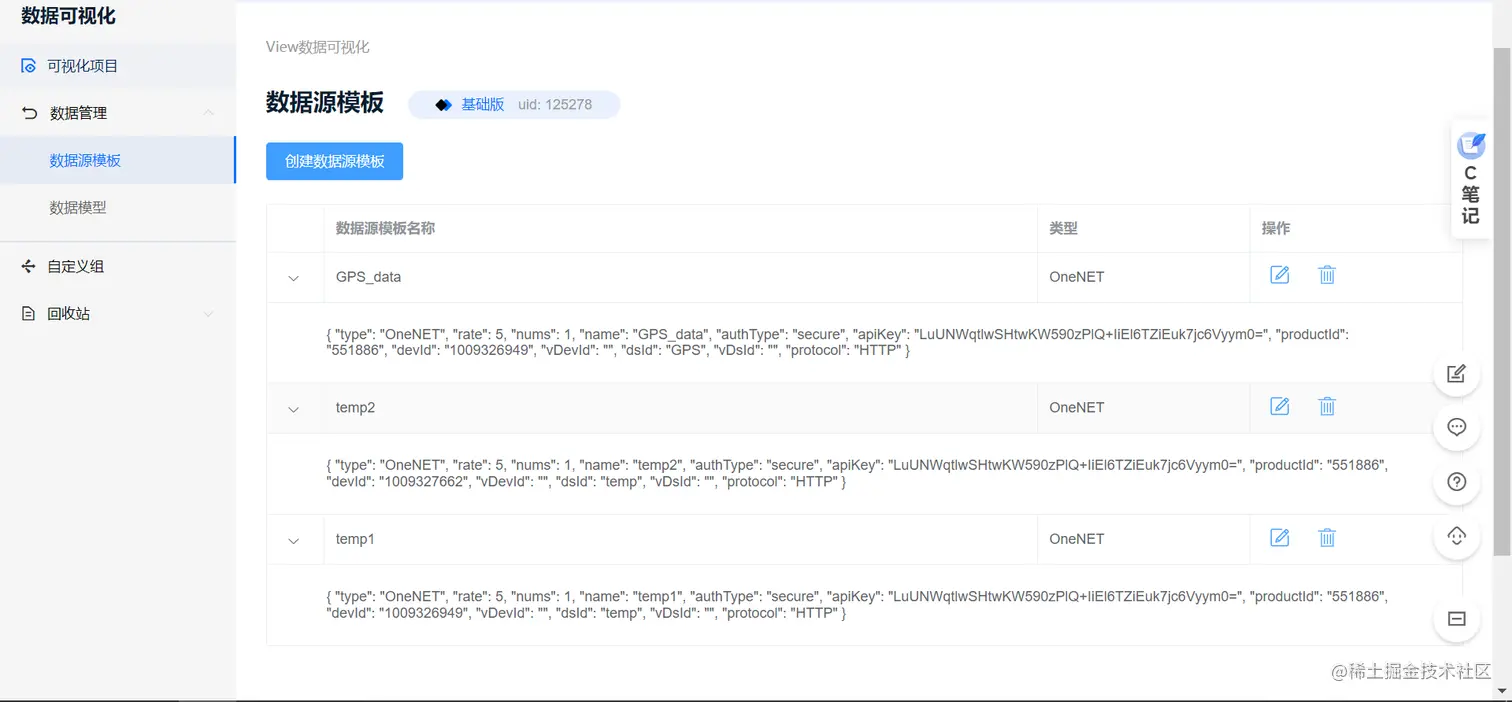Screen dimensions: 1512x702
Task: Click the 操作 column header
Action: [1276, 228]
